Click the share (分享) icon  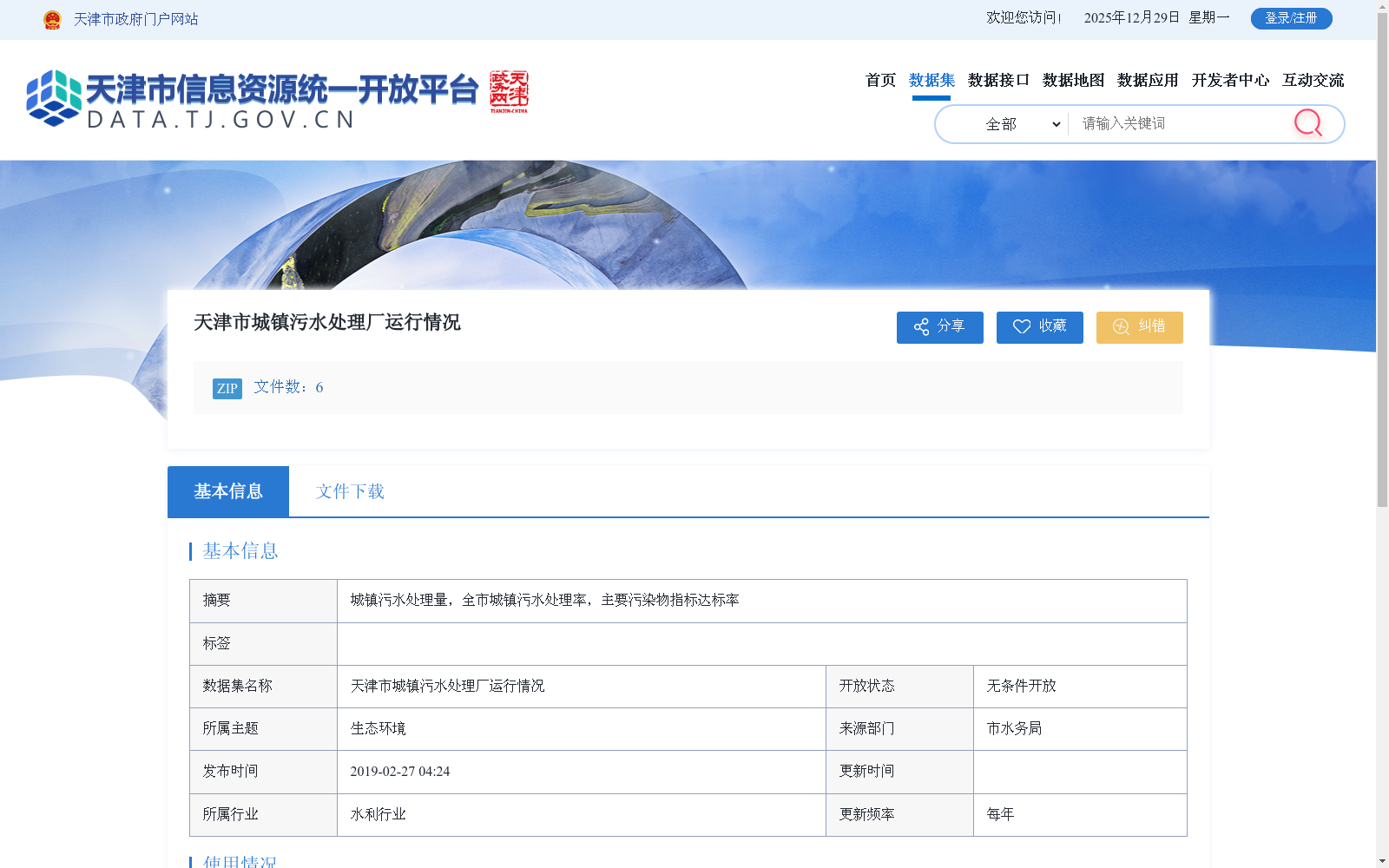(x=922, y=327)
